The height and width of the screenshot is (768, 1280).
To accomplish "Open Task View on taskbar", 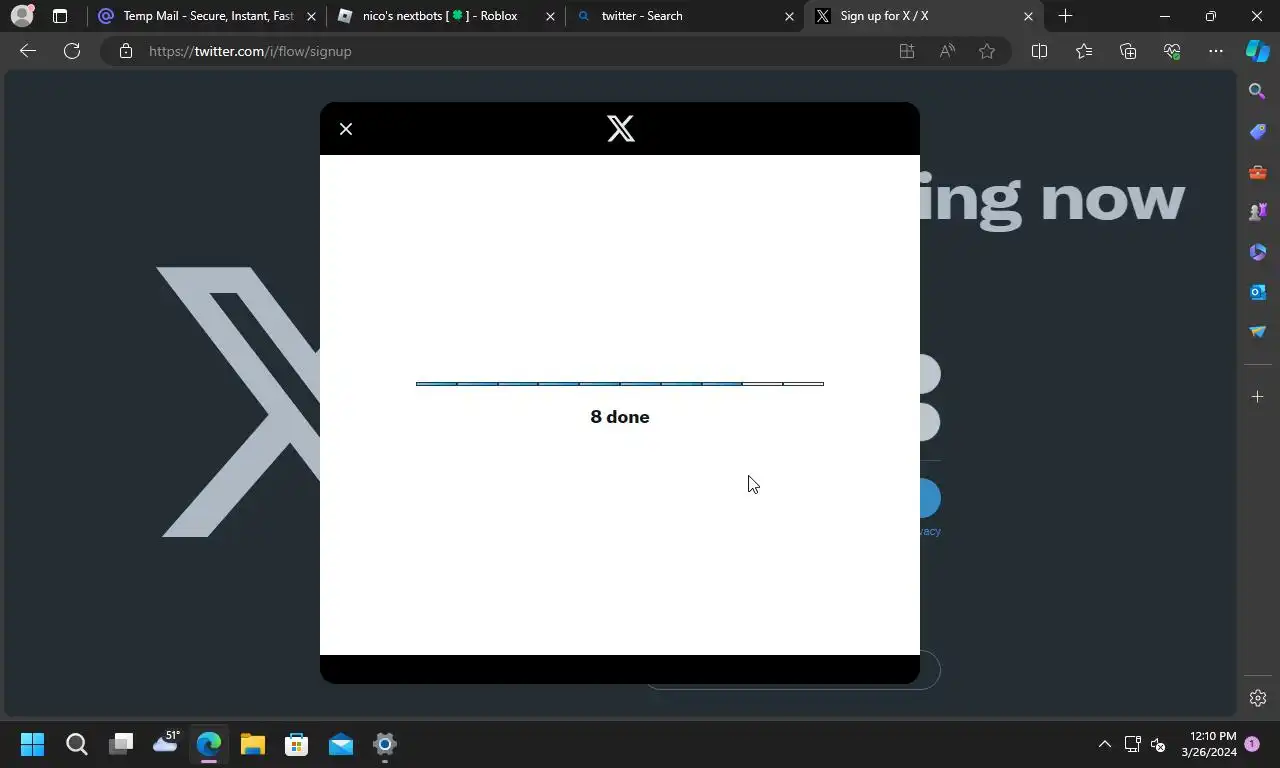I will tap(121, 744).
